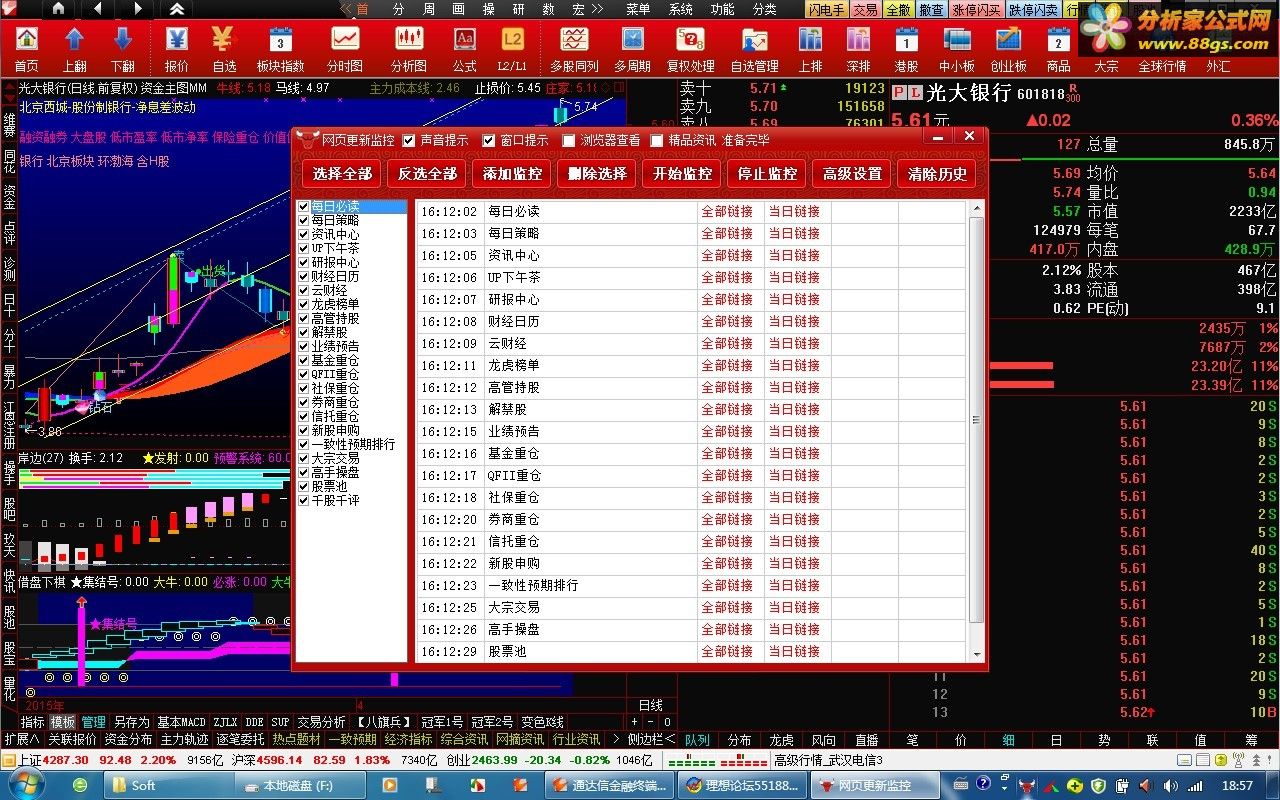Open the 分时图 intraday chart icon
1280x800 pixels.
point(345,40)
